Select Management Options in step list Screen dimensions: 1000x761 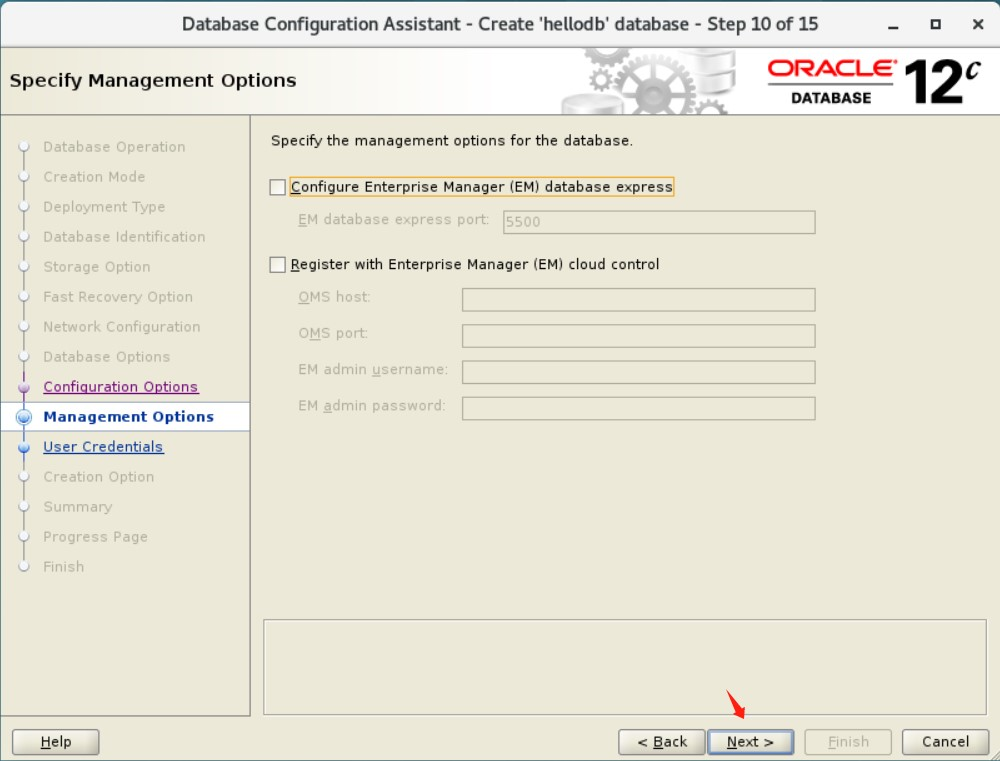click(x=128, y=417)
